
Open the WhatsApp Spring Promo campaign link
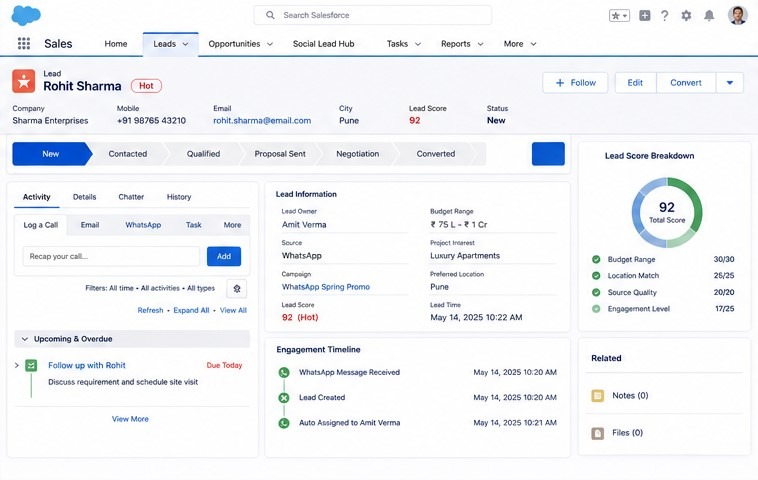tap(326, 287)
